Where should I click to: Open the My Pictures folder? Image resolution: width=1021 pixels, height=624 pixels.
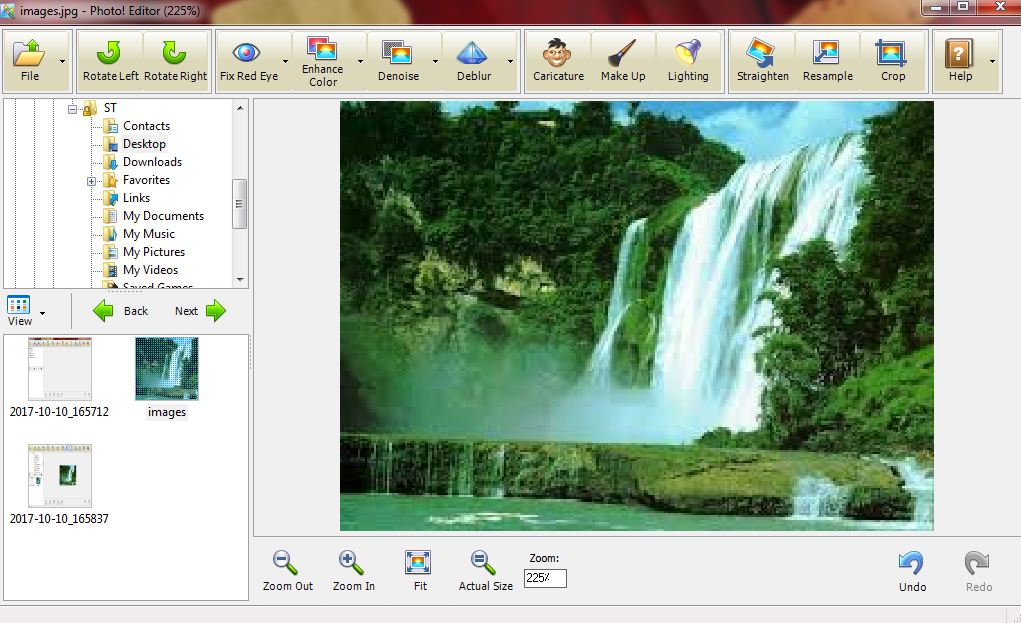154,251
